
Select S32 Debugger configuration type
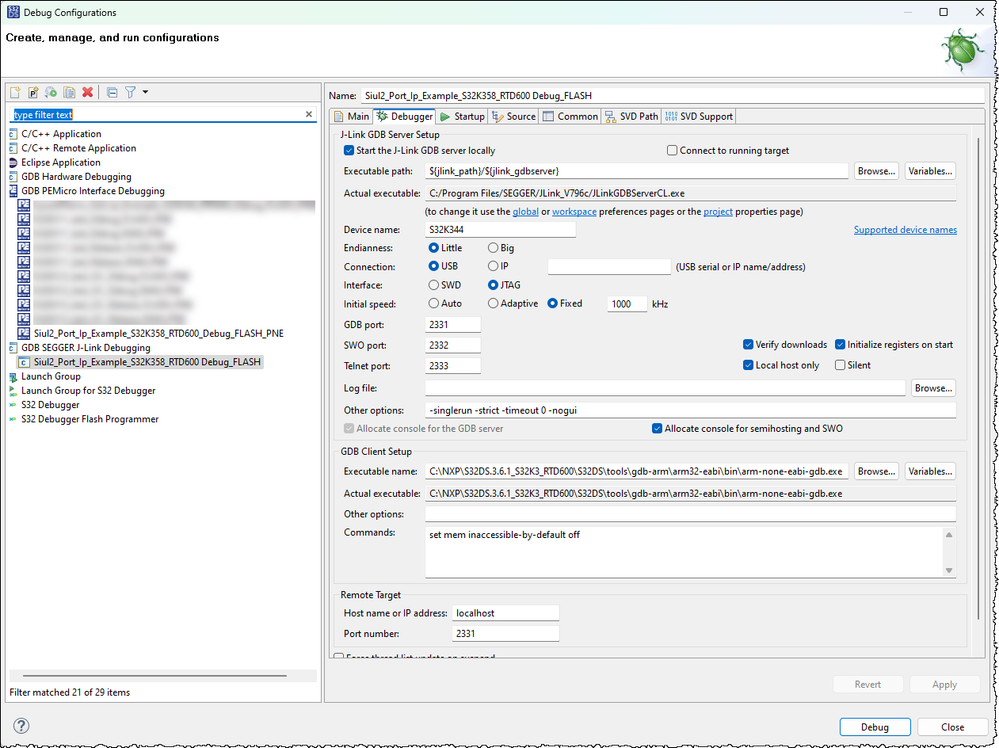(x=50, y=405)
